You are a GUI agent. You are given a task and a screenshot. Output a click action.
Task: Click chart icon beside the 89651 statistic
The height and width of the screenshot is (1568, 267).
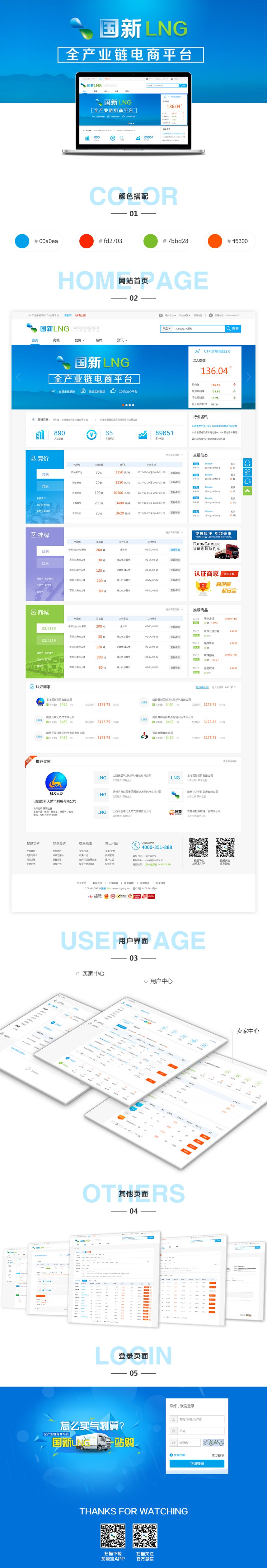pyautogui.click(x=142, y=435)
